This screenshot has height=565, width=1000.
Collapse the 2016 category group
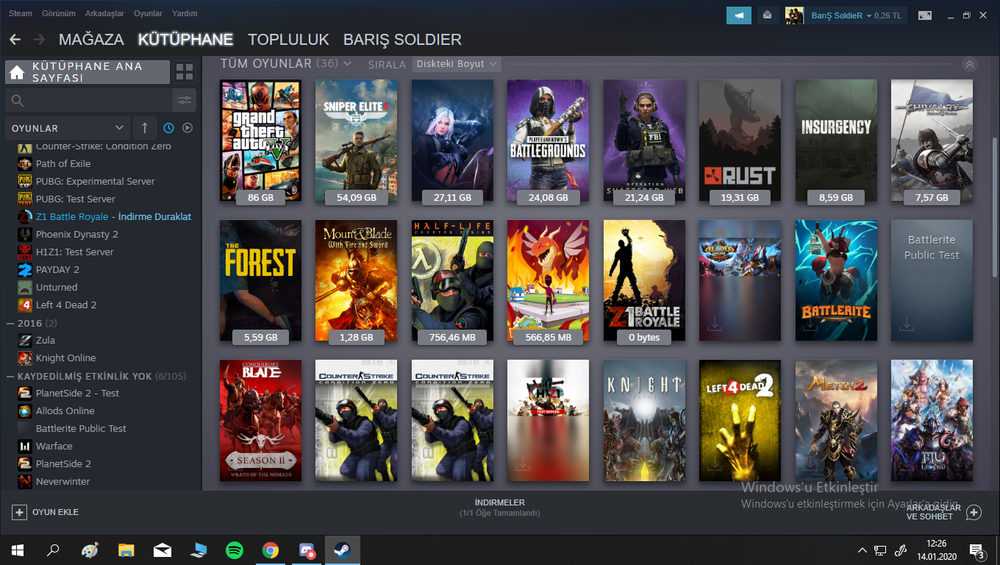[x=10, y=323]
